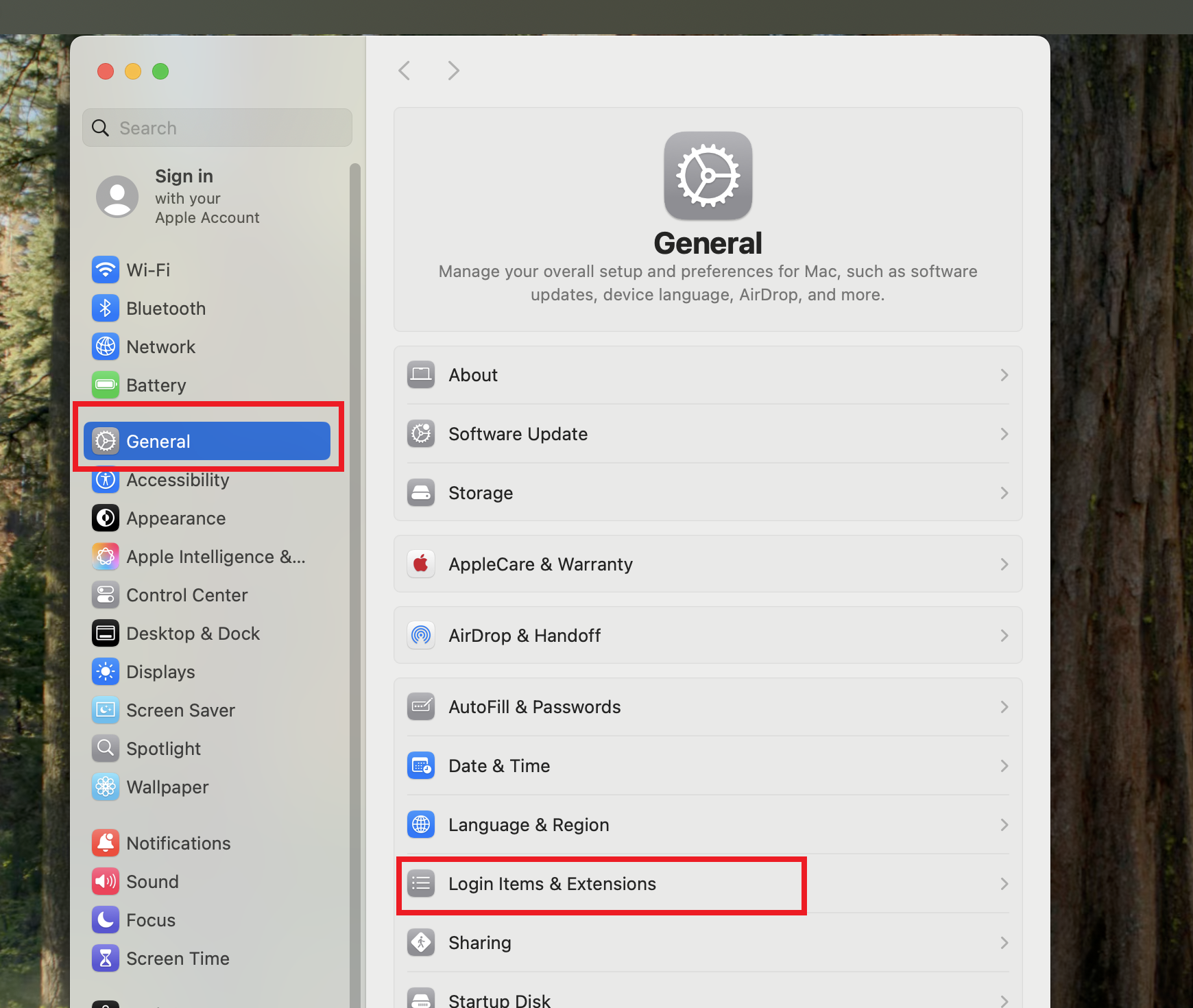The width and height of the screenshot is (1193, 1008).
Task: Select Accessibility in the sidebar
Action: pos(178,481)
